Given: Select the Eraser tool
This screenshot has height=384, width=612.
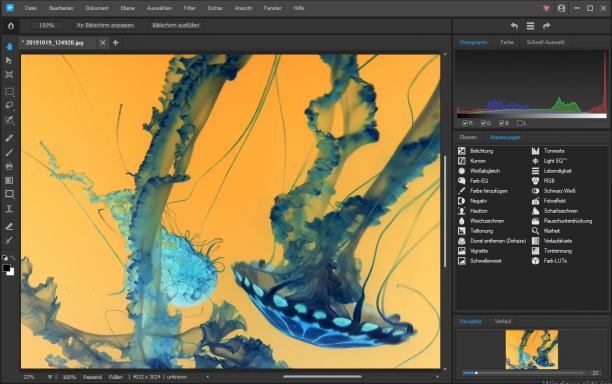Looking at the screenshot, I should click(9, 226).
